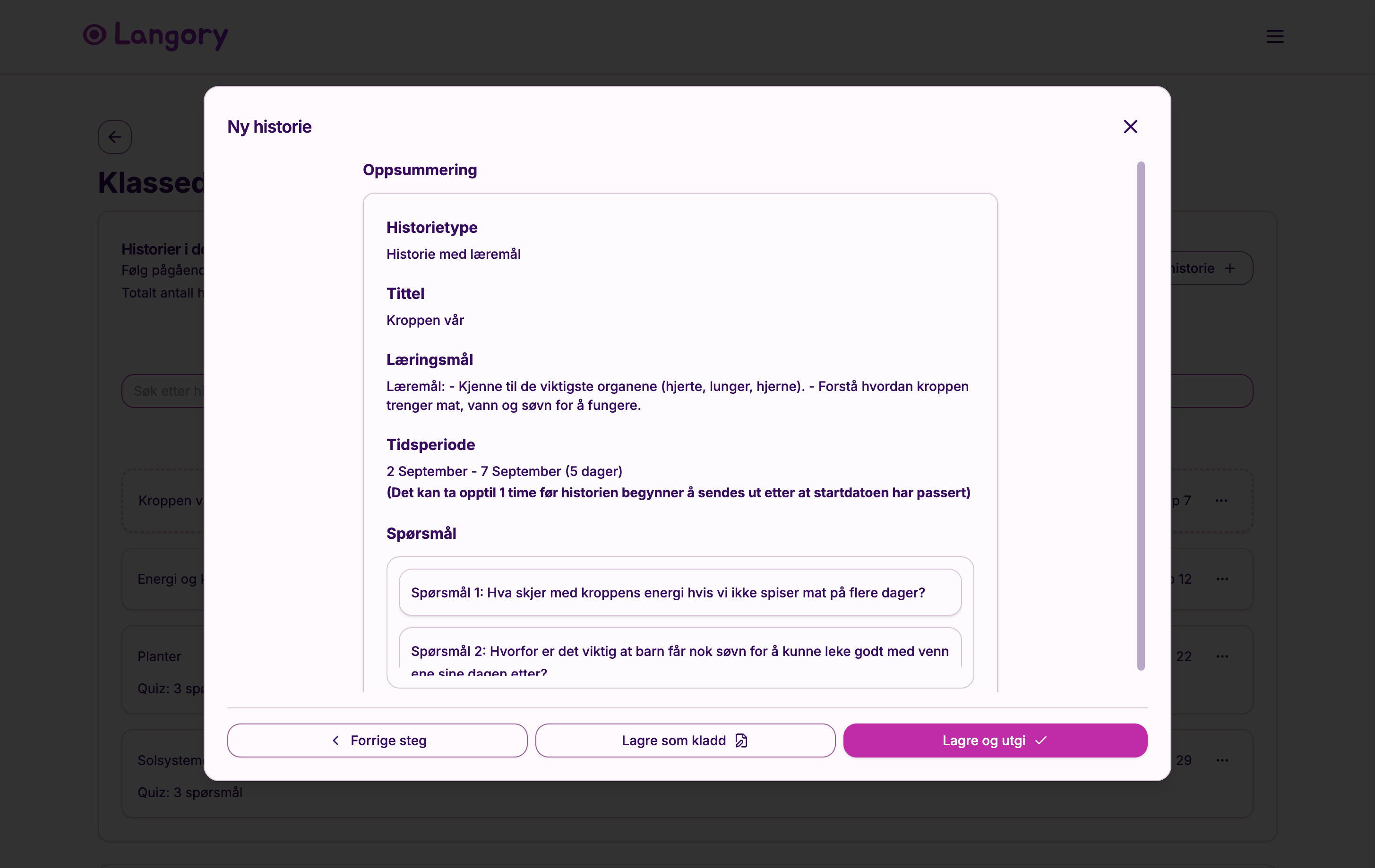Click the back arrow button
1375x868 pixels.
click(x=115, y=137)
